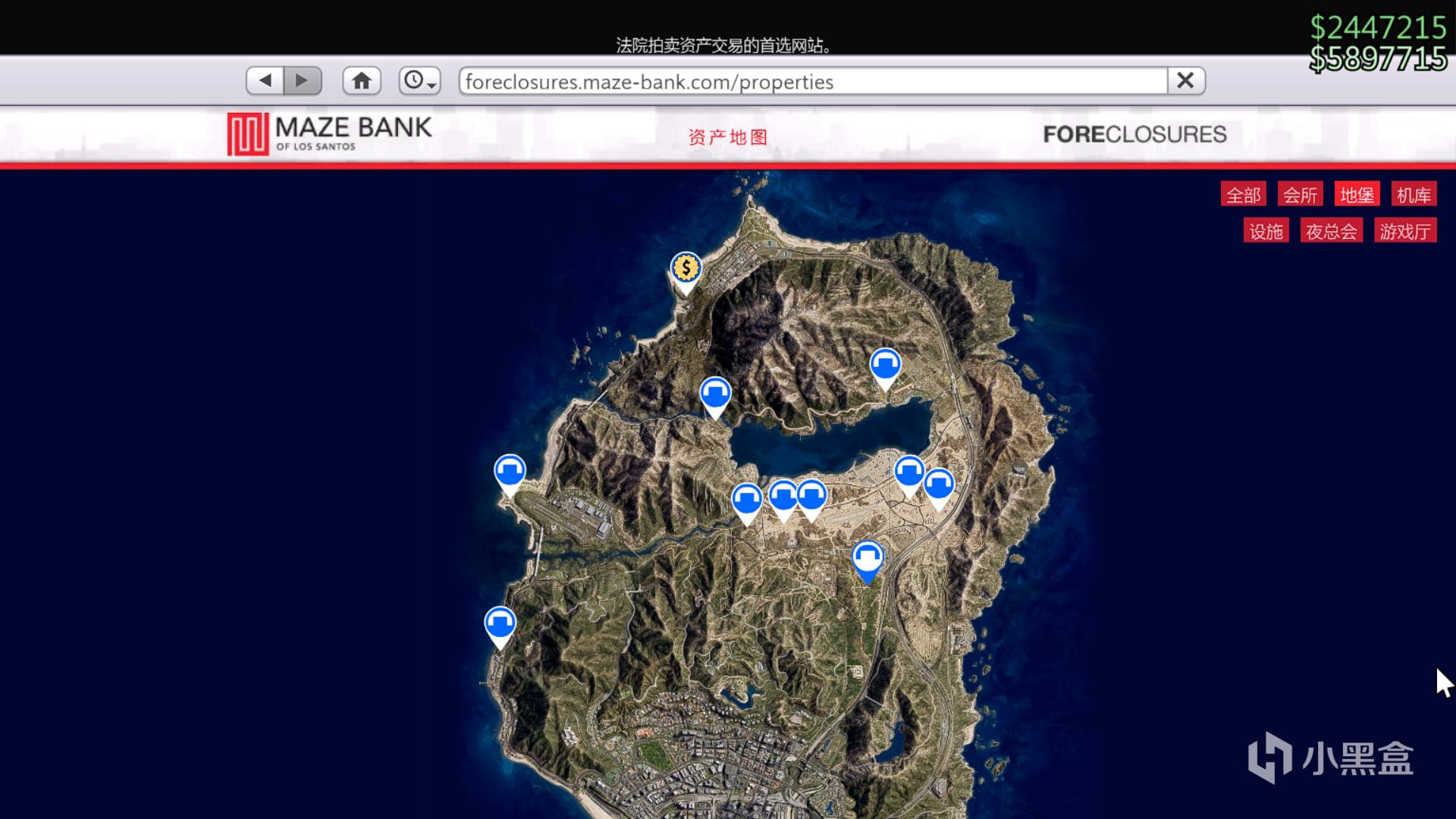1456x819 pixels.
Task: Select the gold dollar-sign property marker
Action: (x=686, y=268)
